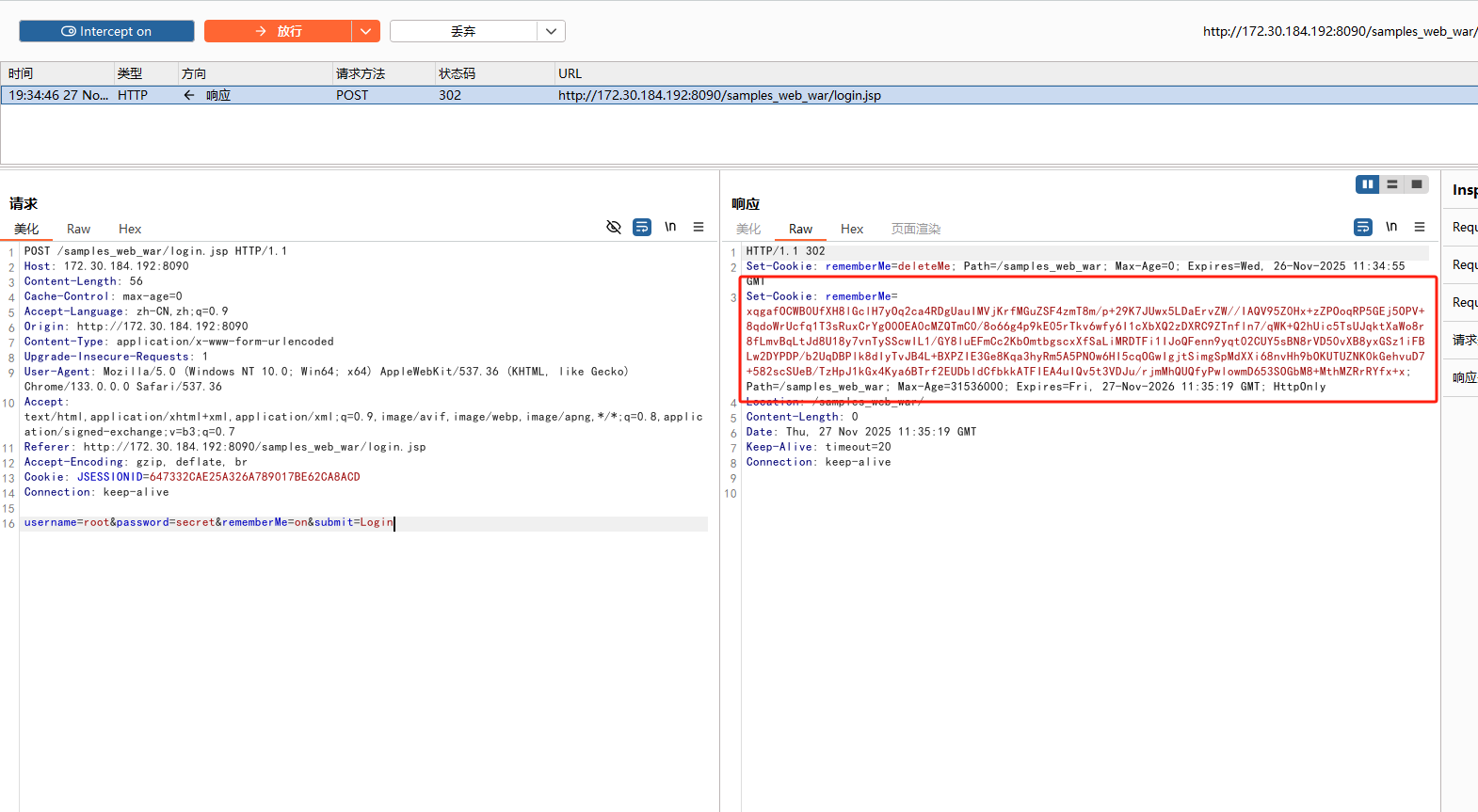Click the 丢弃 drop button
The height and width of the screenshot is (812, 1478).
click(463, 31)
